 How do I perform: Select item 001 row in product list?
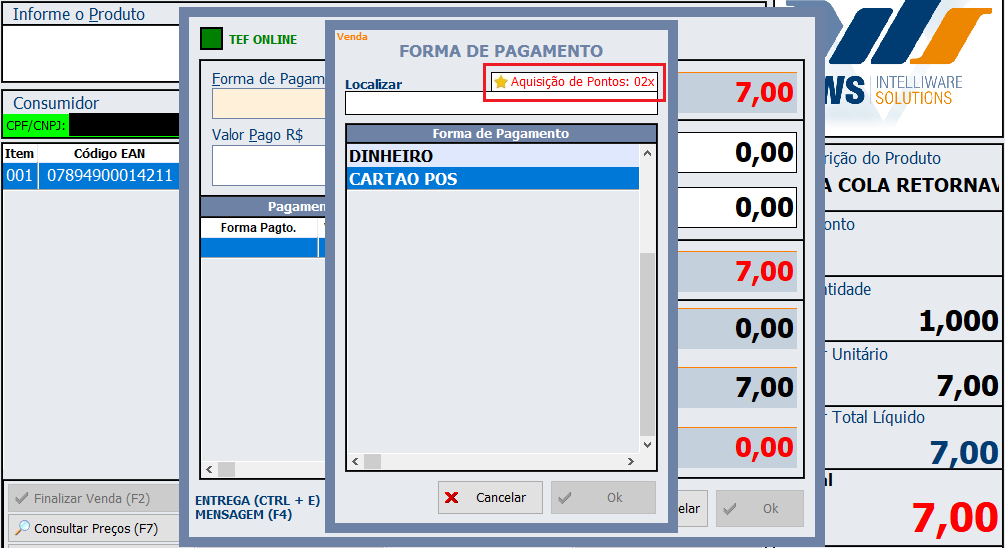[x=90, y=176]
